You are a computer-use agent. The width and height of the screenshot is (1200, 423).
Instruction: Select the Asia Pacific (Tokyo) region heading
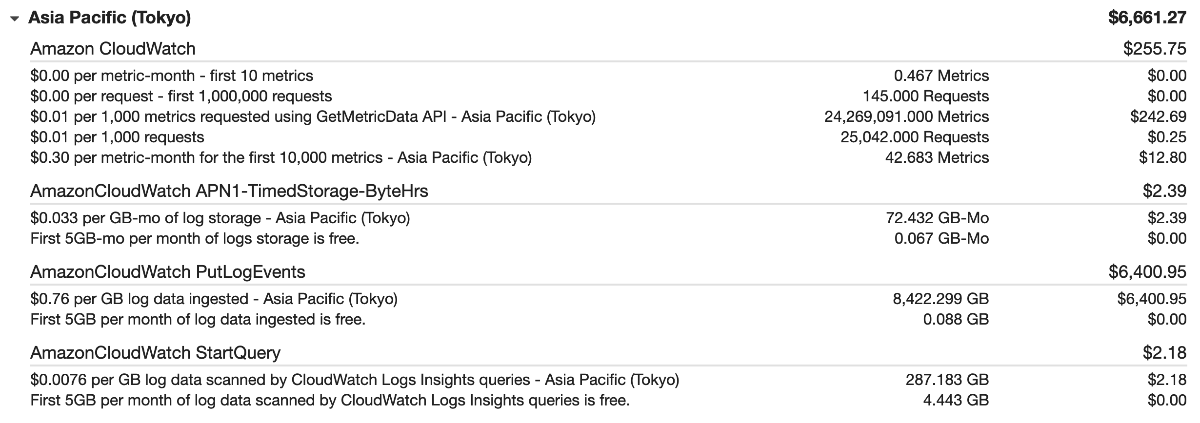tap(110, 18)
